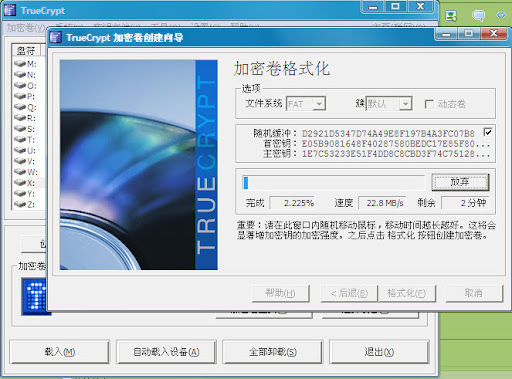The height and width of the screenshot is (379, 512).
Task: Click the 全部卸载(S) dismount all button
Action: tap(273, 352)
